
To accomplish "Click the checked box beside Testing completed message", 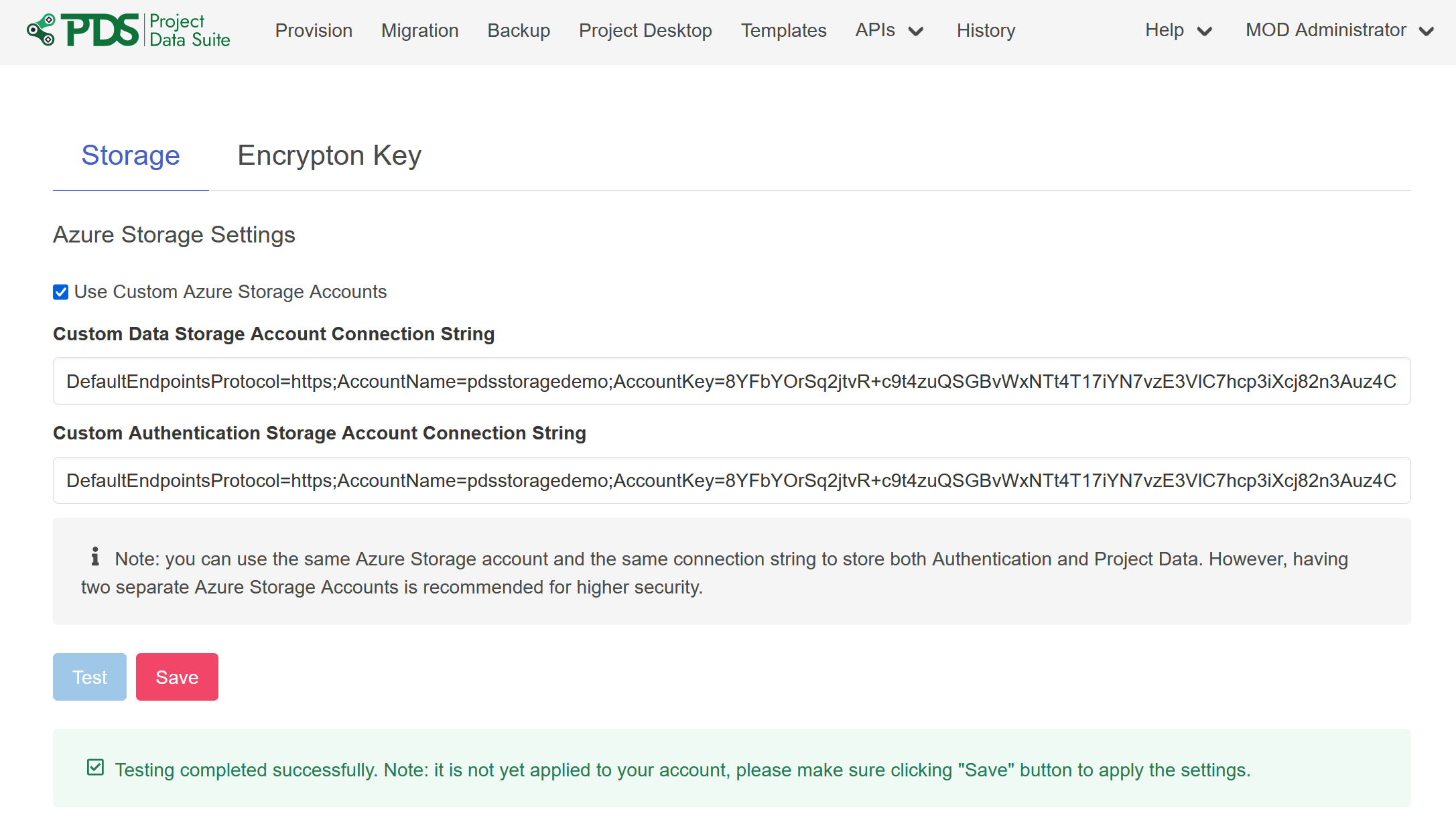I will 95,766.
